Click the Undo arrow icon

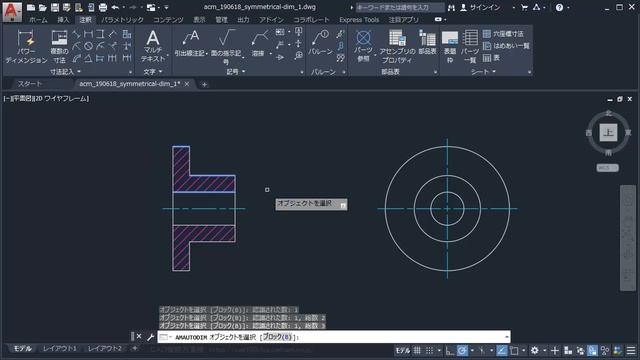(x=115, y=7)
